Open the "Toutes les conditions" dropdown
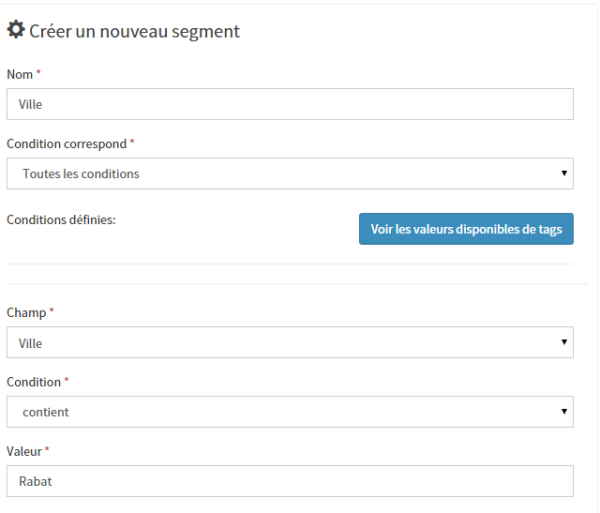The image size is (600, 513). click(x=290, y=174)
